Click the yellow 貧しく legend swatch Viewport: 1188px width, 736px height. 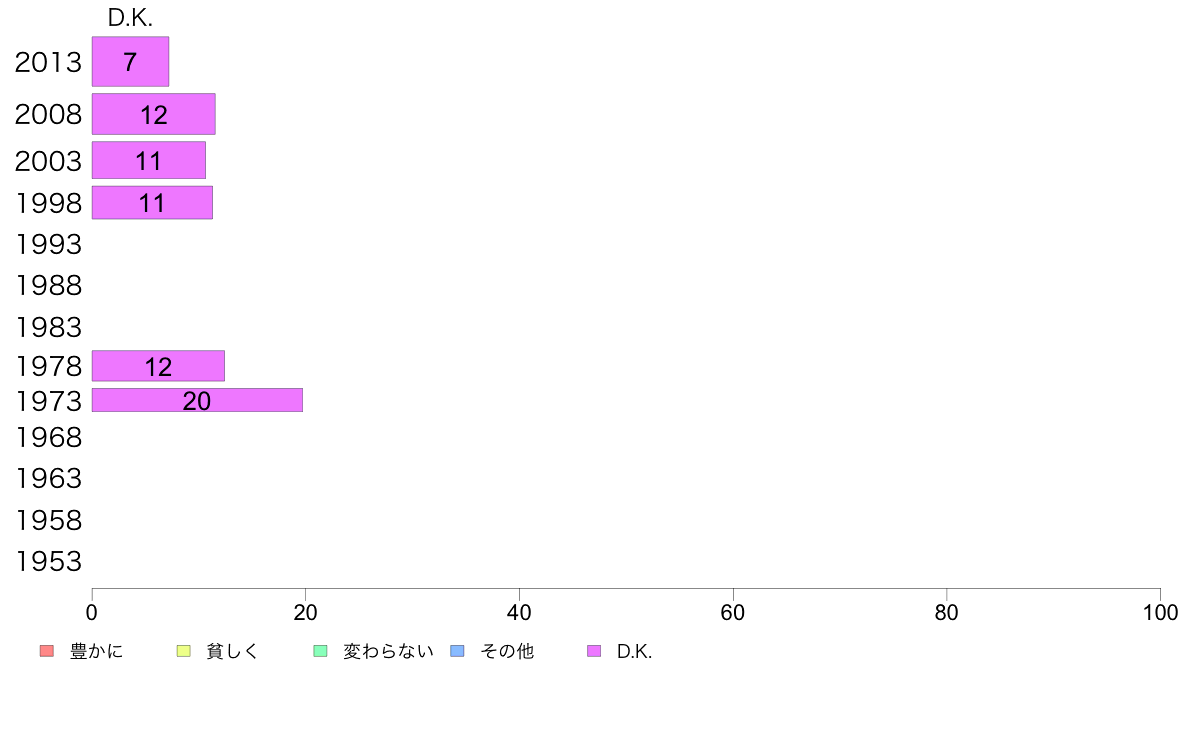click(183, 651)
